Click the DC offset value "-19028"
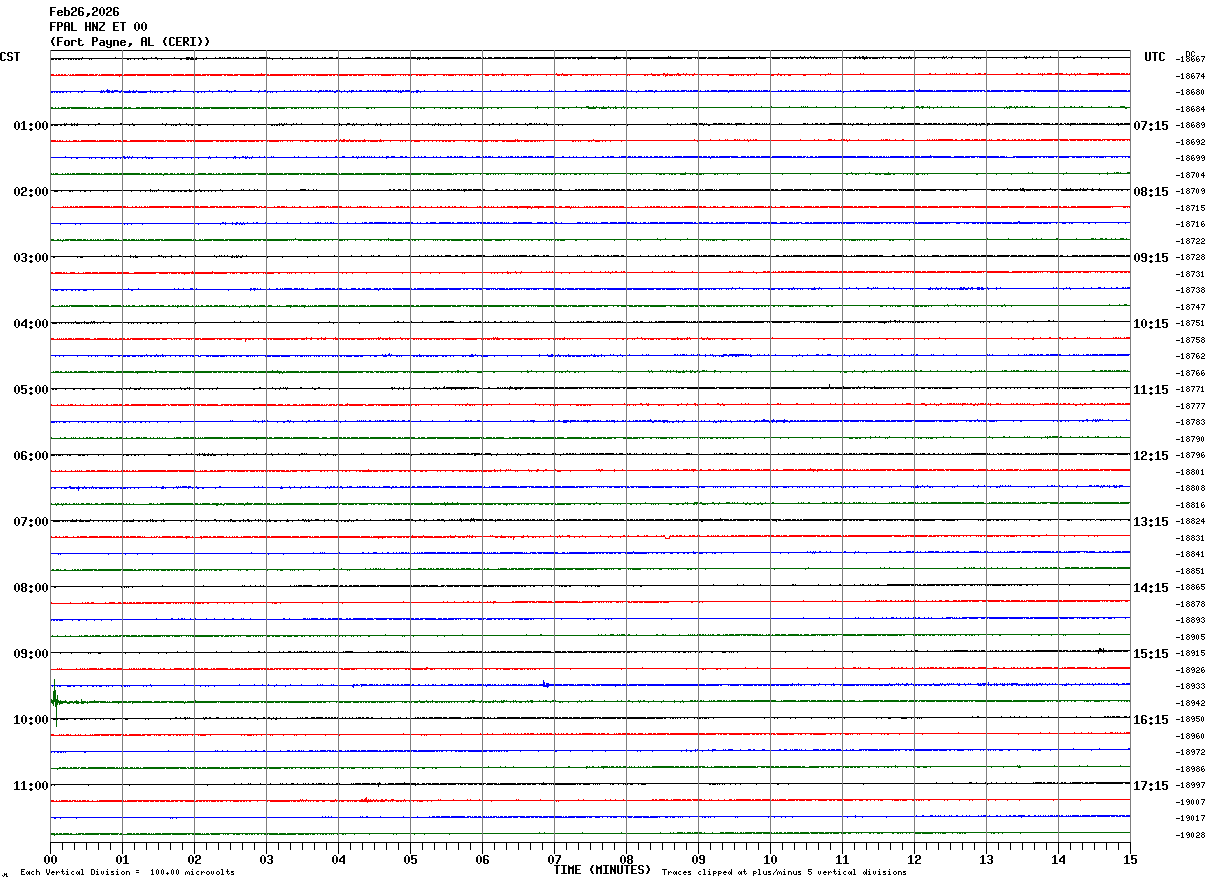 [1190, 835]
